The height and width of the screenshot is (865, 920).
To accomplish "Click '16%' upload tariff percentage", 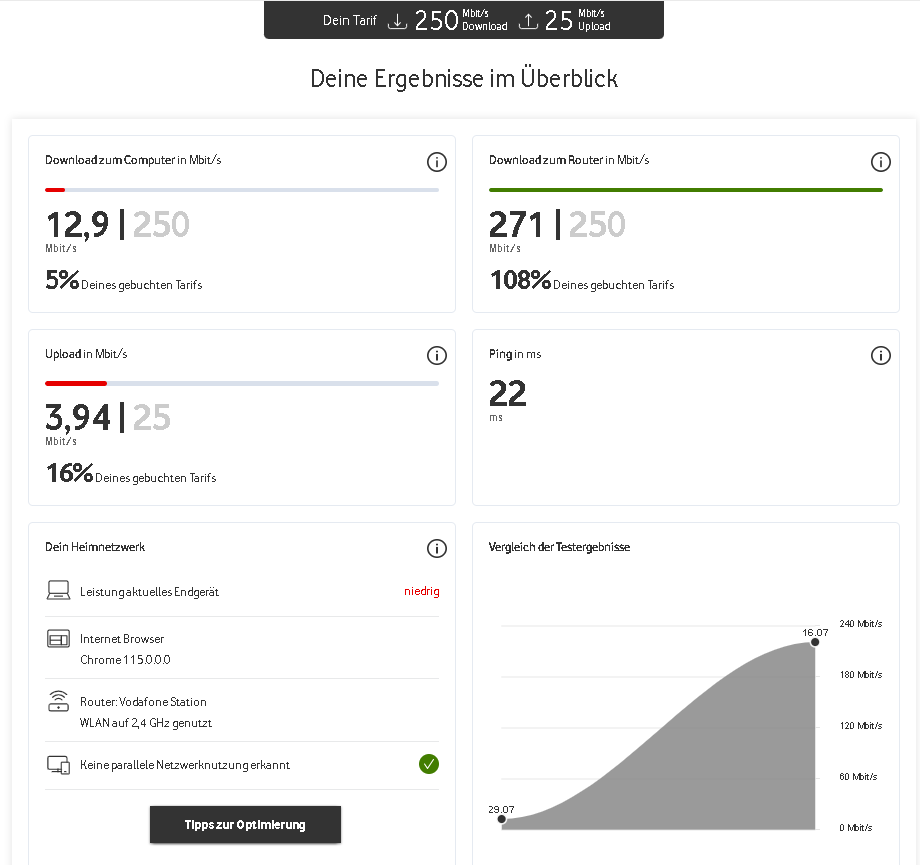I will click(x=69, y=473).
